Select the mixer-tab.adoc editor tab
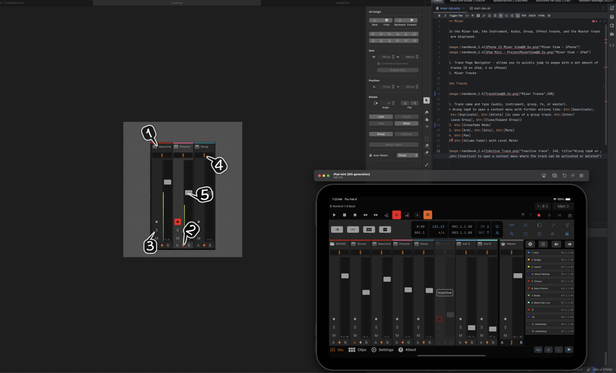 (x=450, y=8)
